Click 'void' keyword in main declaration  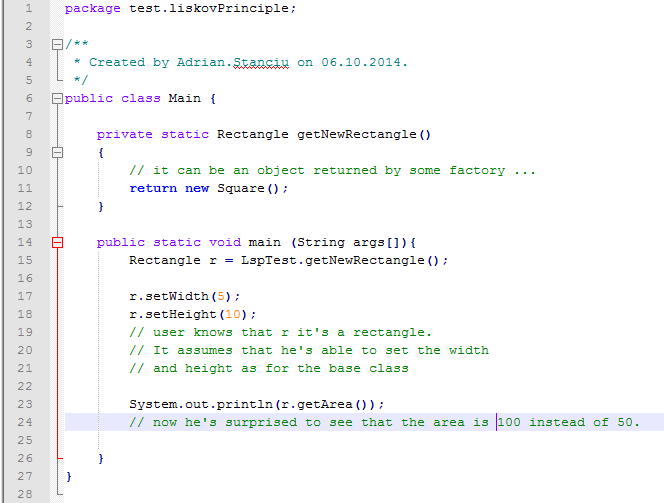pos(225,243)
